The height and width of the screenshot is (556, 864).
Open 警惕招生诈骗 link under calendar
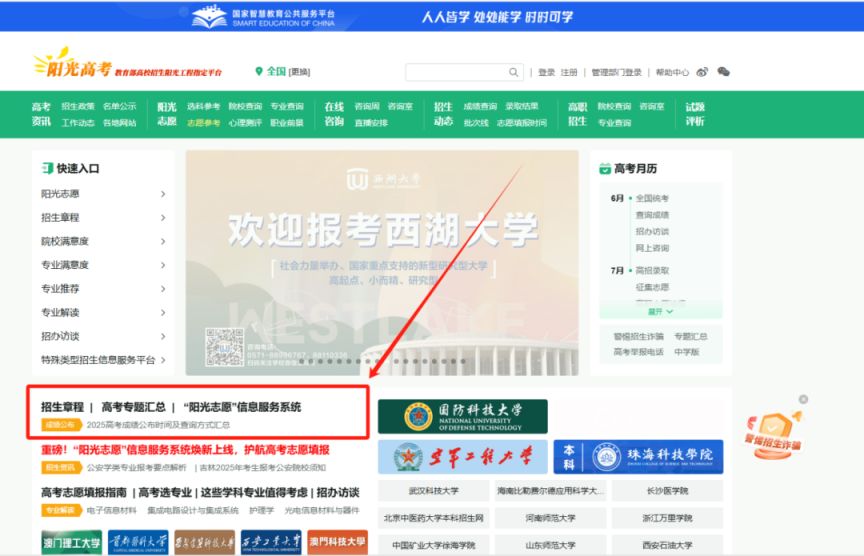pos(639,336)
